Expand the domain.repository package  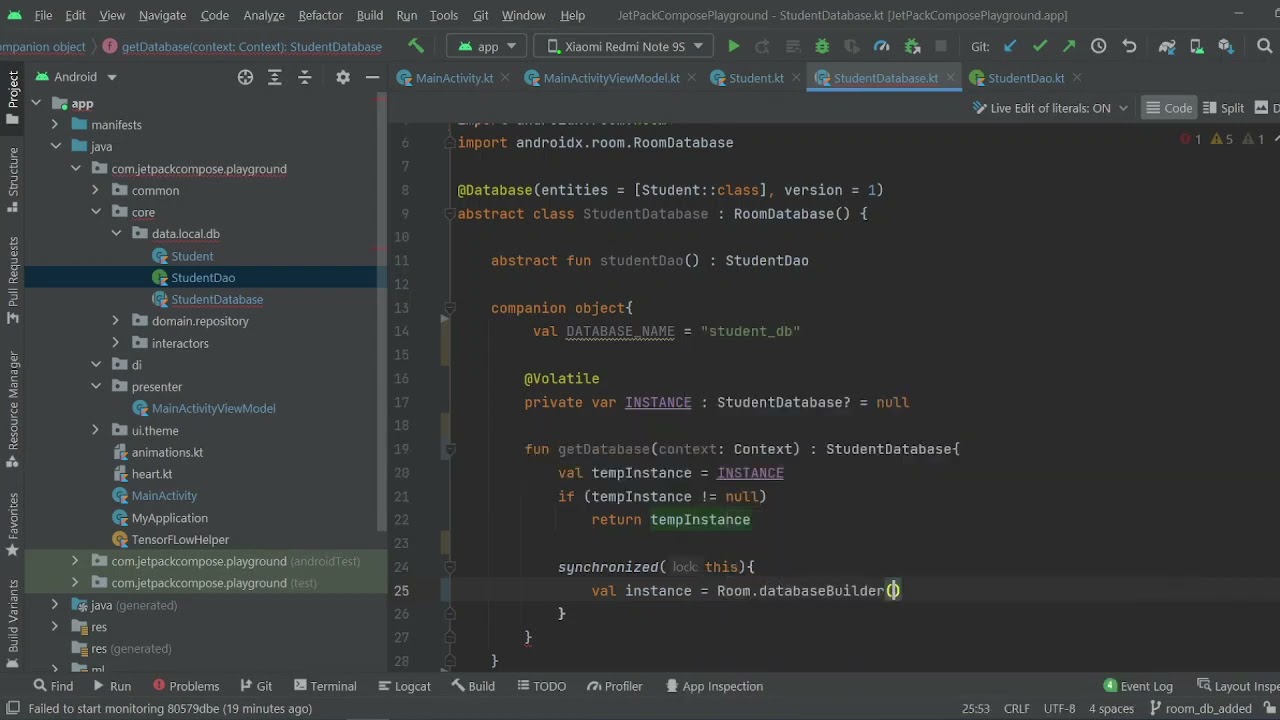115,321
